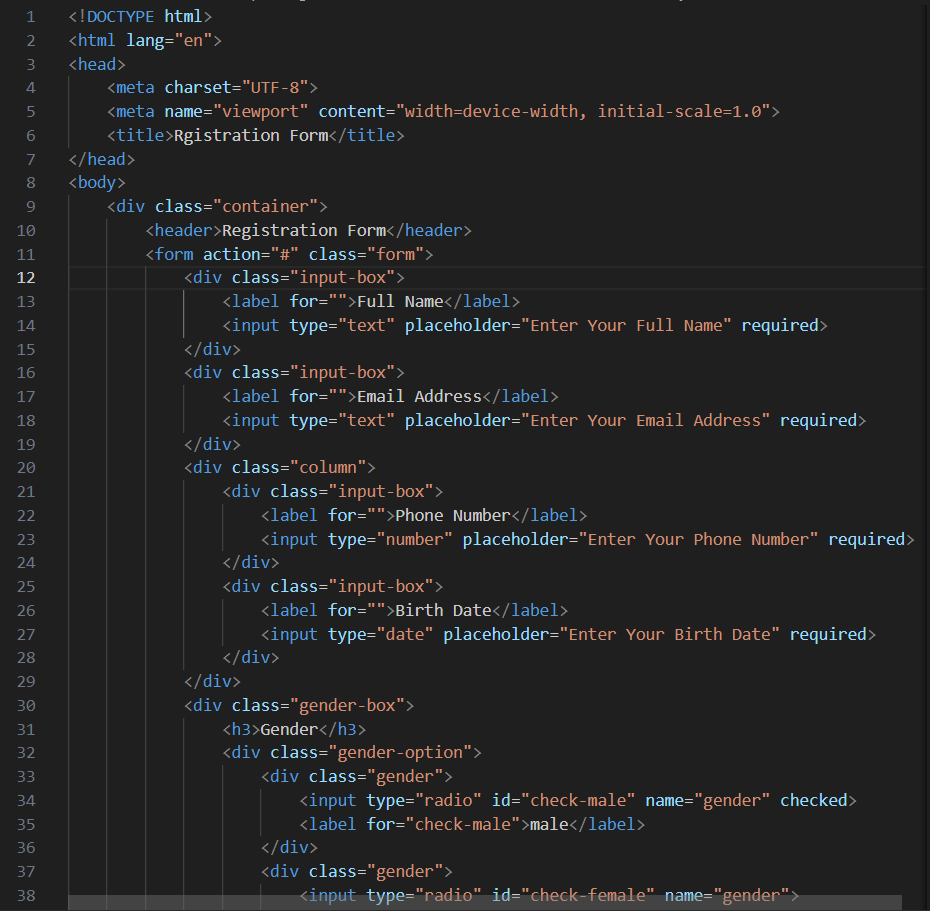Click the "Full Name" label text
The image size is (930, 911).
pos(400,301)
